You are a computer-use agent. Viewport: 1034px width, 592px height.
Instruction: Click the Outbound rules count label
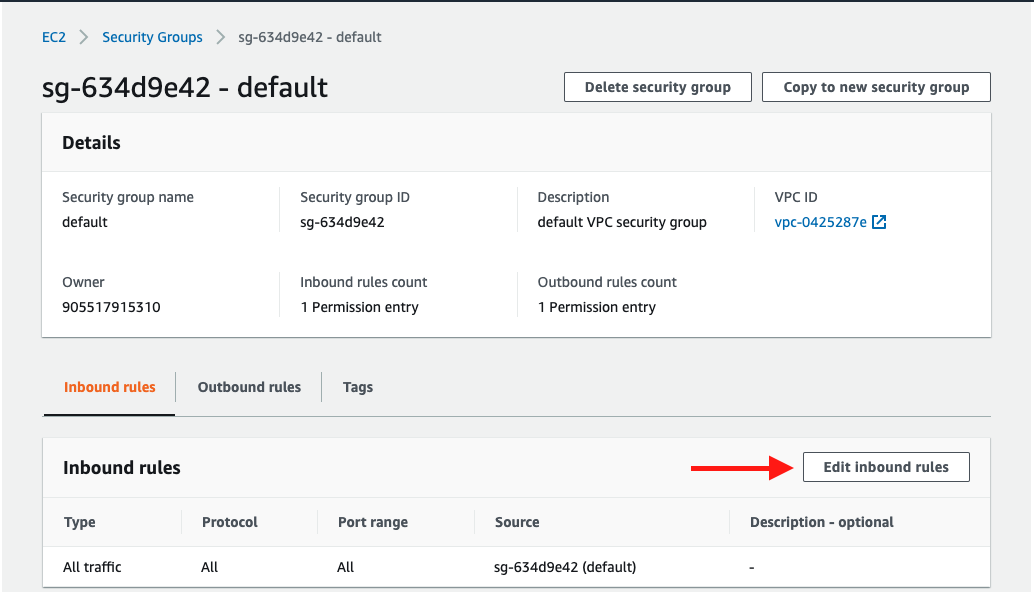point(607,282)
